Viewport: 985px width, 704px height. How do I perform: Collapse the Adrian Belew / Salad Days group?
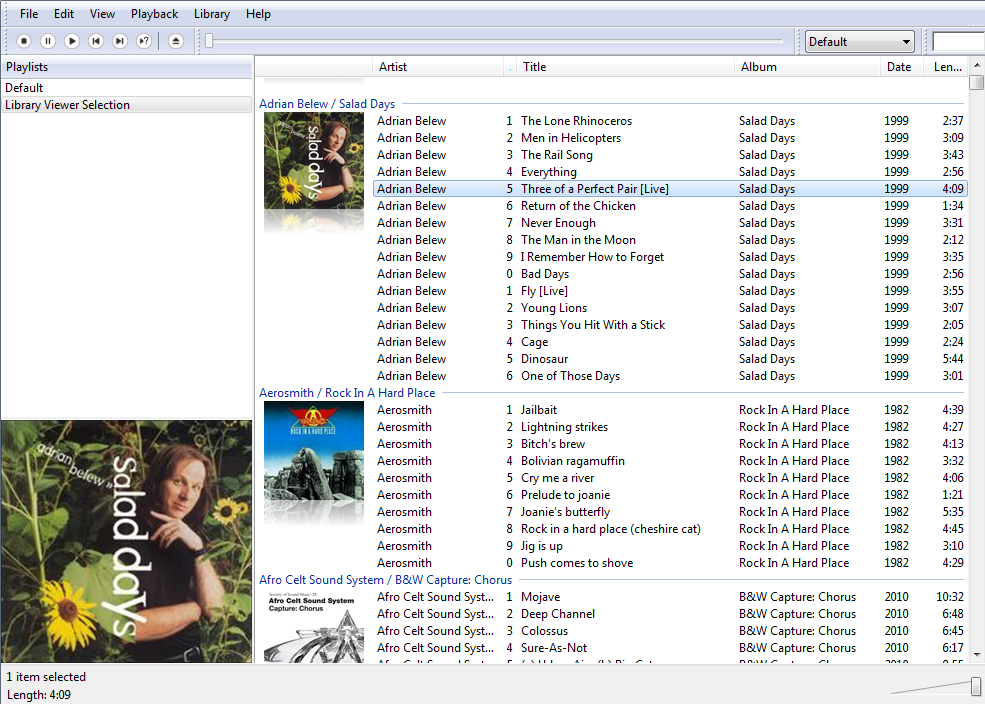coord(327,104)
